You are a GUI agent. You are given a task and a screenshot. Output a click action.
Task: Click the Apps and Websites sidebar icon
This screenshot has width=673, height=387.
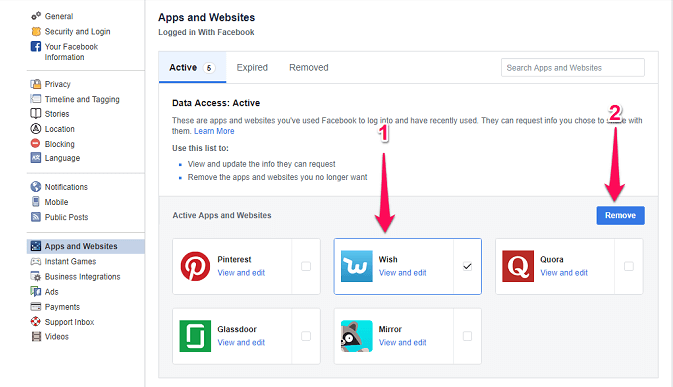click(36, 246)
